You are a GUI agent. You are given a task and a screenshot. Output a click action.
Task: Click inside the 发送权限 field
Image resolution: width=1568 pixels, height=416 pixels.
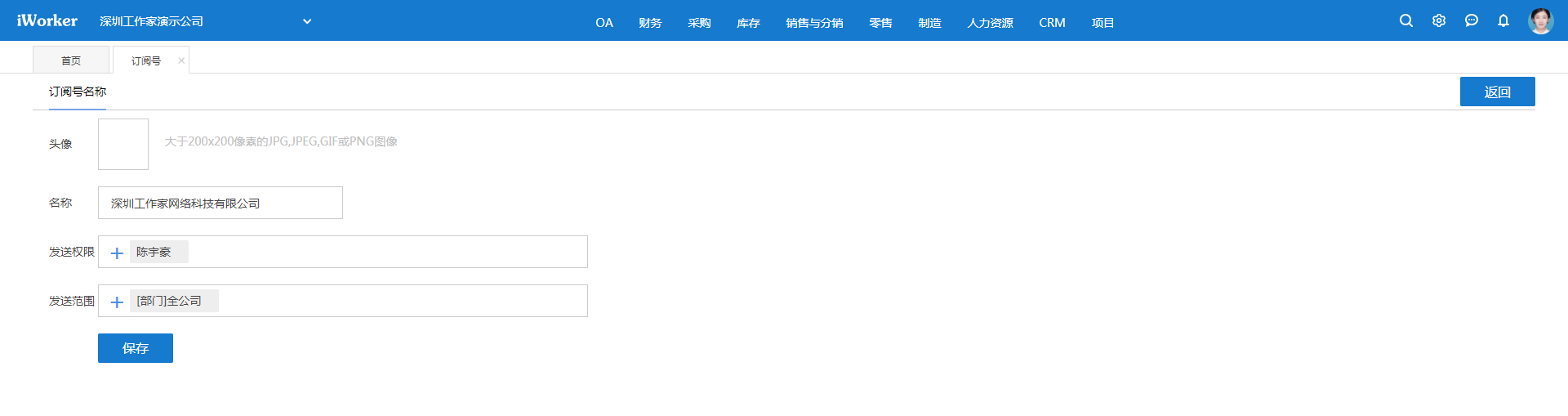343,252
